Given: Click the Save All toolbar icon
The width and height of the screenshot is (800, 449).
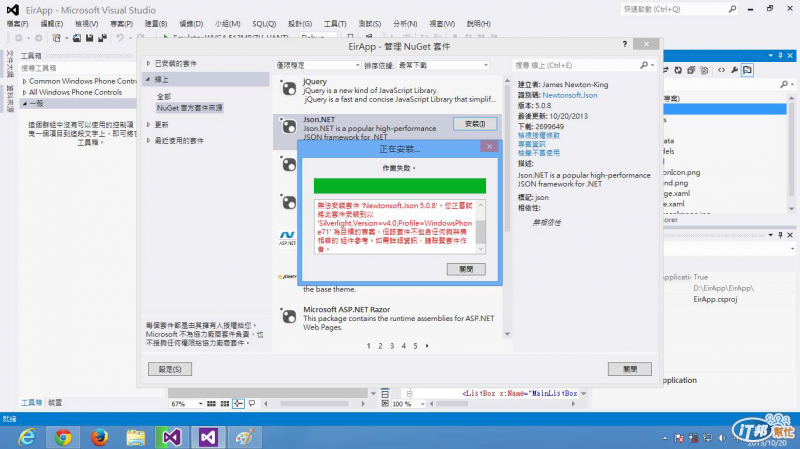Looking at the screenshot, I should pyautogui.click(x=103, y=38).
